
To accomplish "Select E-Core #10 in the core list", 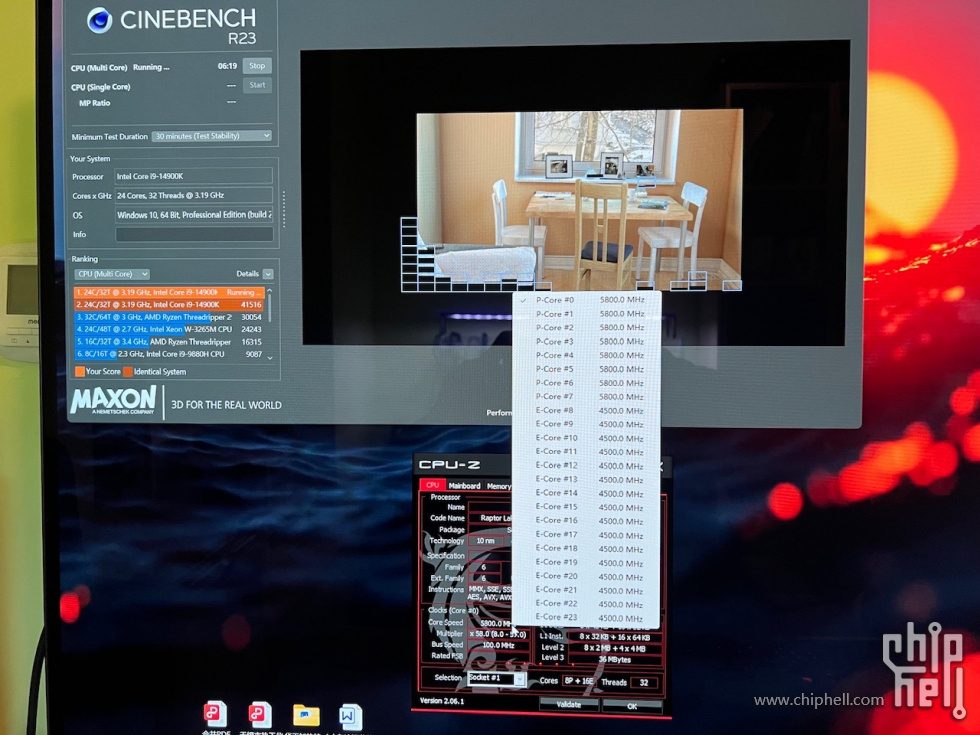I will click(586, 438).
